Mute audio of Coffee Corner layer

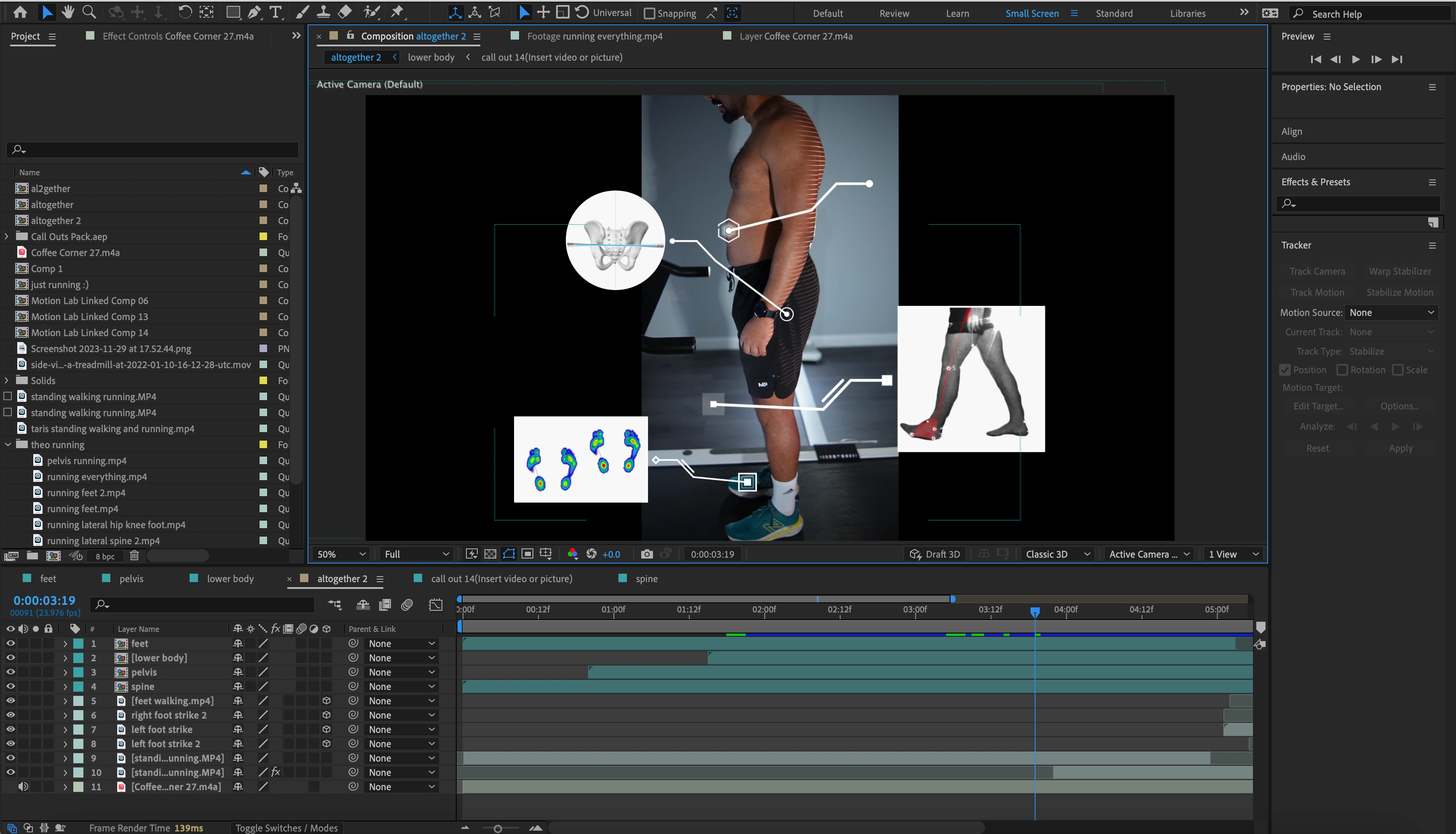pos(23,786)
